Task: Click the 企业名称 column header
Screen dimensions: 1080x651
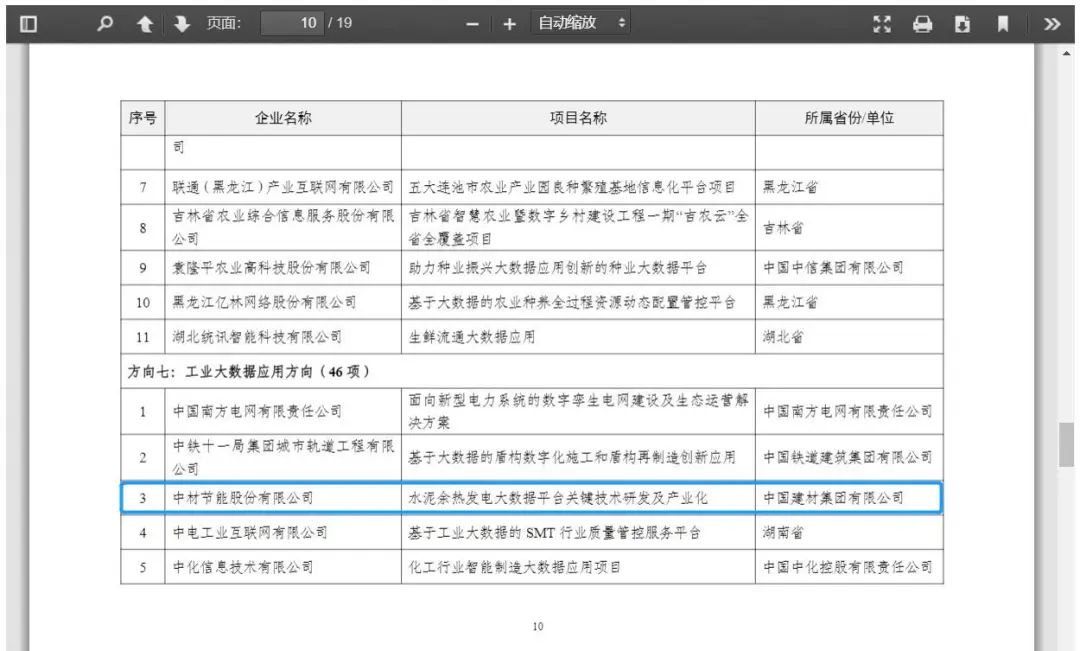Action: tap(283, 118)
